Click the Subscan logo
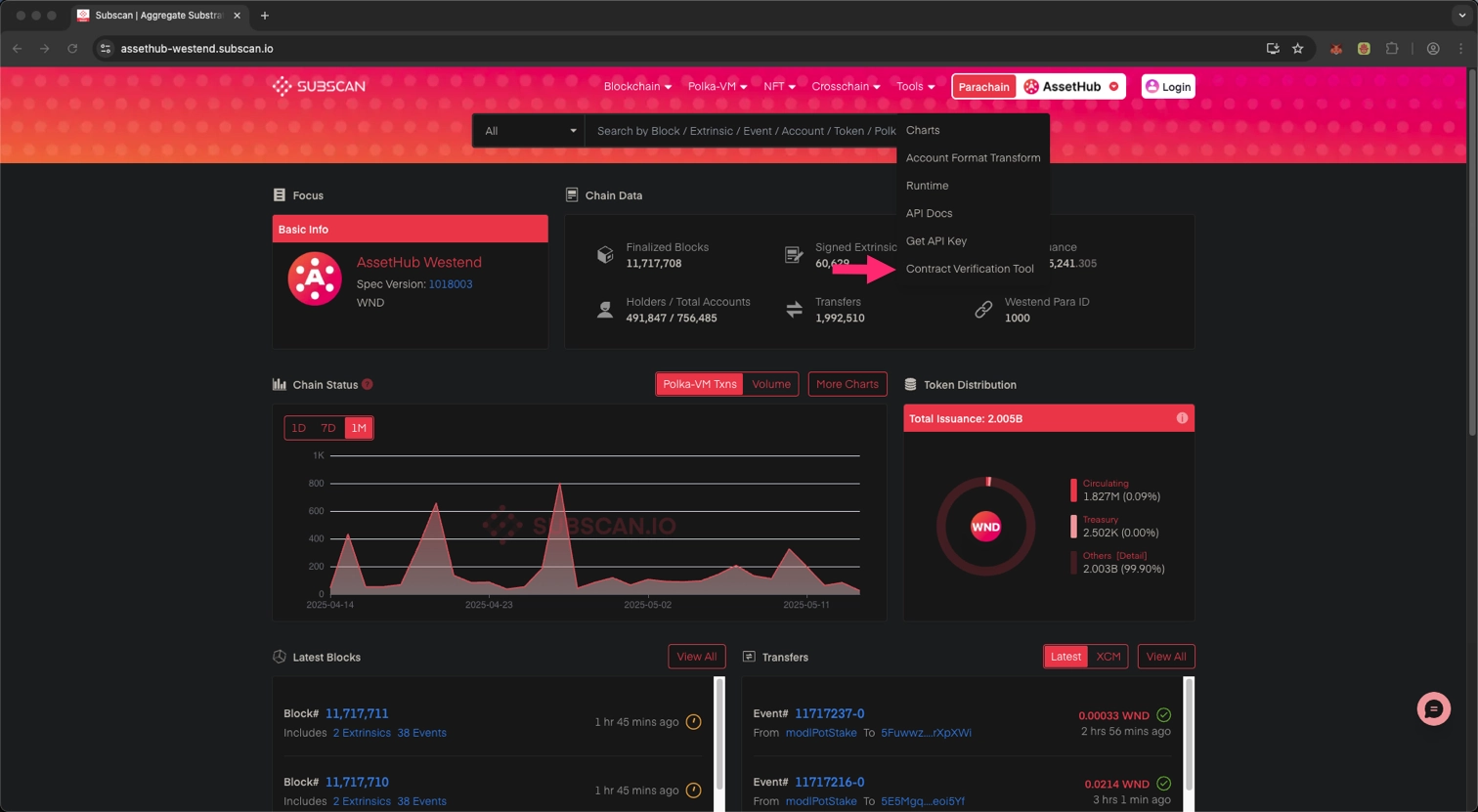Screen dimensions: 1478x812 pos(319,86)
